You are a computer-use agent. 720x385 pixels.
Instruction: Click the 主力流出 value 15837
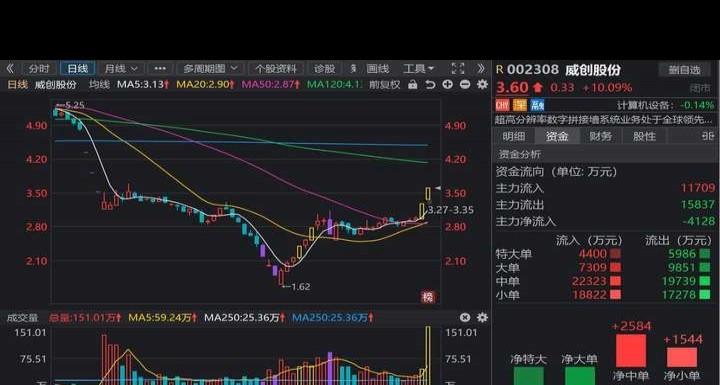pyautogui.click(x=698, y=204)
